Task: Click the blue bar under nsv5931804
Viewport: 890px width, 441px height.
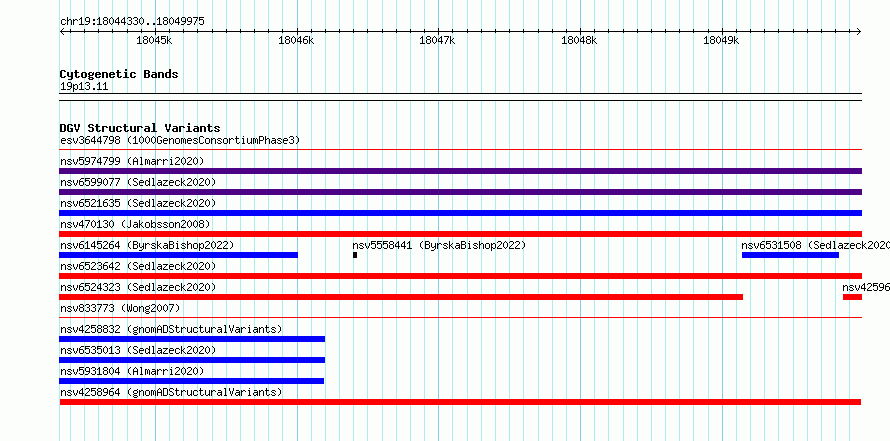Action: coord(191,381)
